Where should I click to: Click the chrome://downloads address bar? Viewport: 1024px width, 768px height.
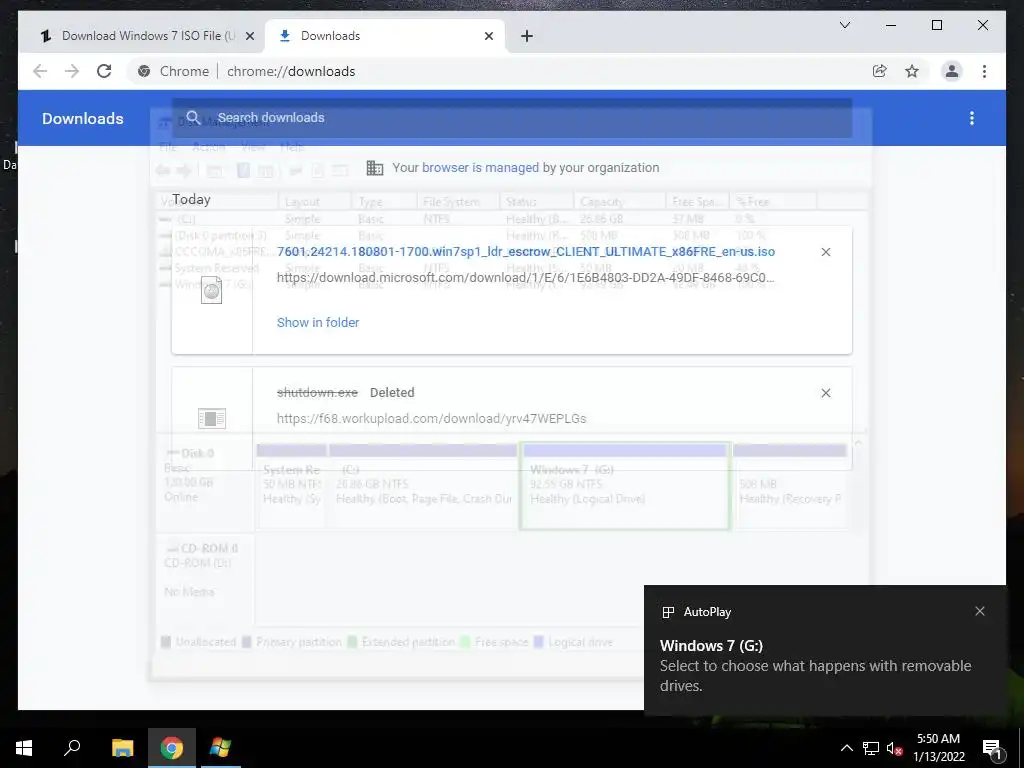[x=496, y=71]
